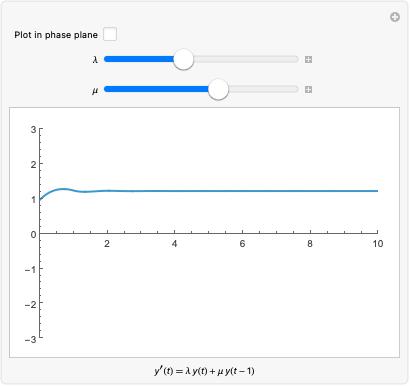Click the equation caption below the plot
This screenshot has width=410, height=386.
coord(204,371)
